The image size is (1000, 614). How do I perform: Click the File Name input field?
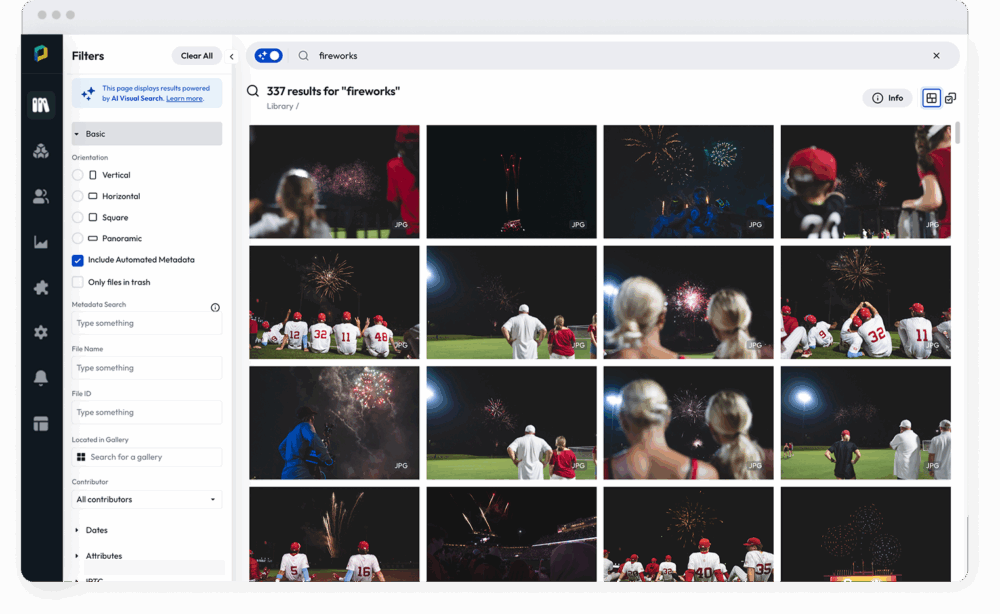[x=147, y=368]
